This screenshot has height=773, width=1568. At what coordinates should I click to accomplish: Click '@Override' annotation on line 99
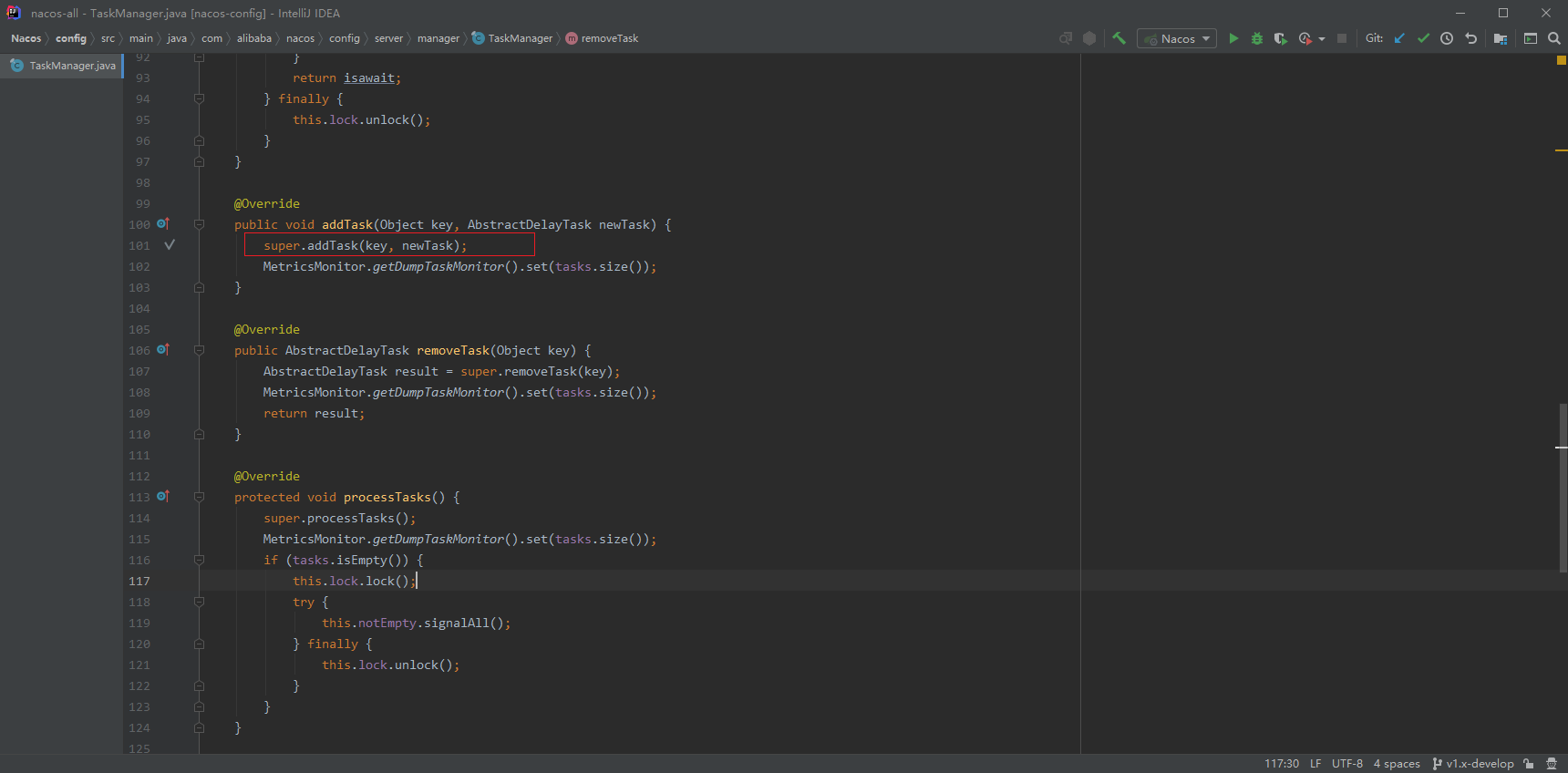[267, 203]
